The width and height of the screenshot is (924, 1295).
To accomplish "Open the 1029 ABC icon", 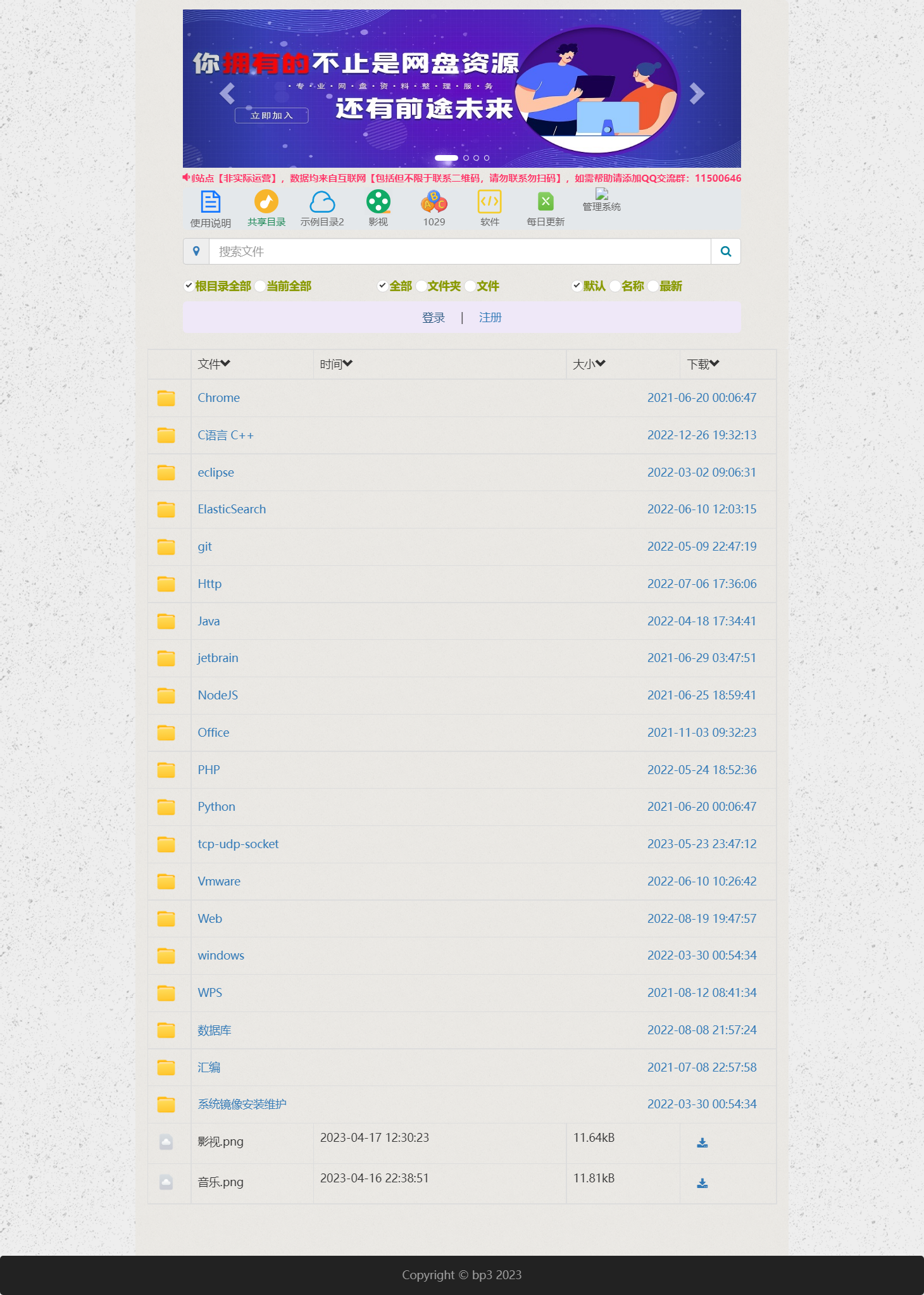I will [x=434, y=202].
